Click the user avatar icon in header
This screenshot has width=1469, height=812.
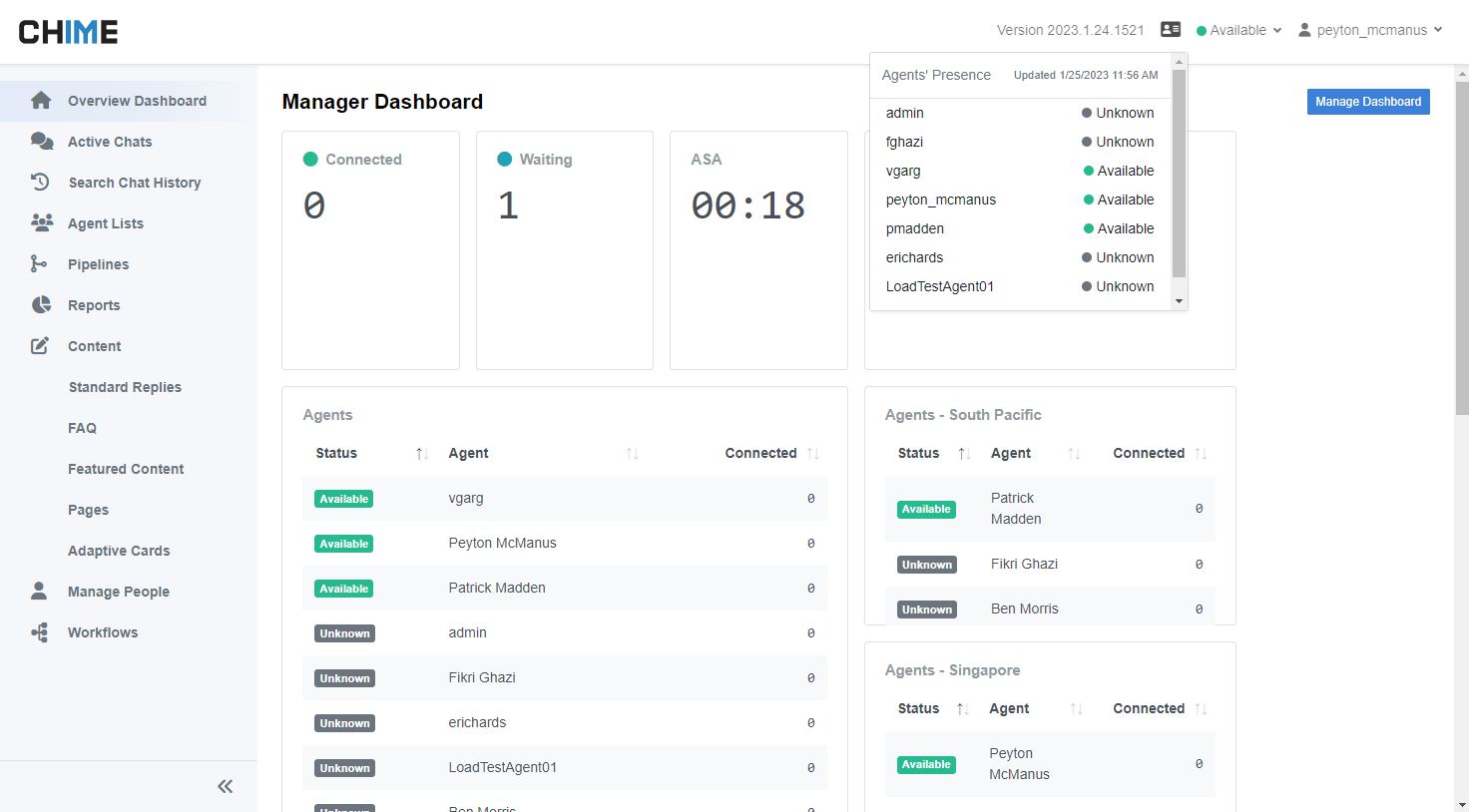pos(1304,30)
